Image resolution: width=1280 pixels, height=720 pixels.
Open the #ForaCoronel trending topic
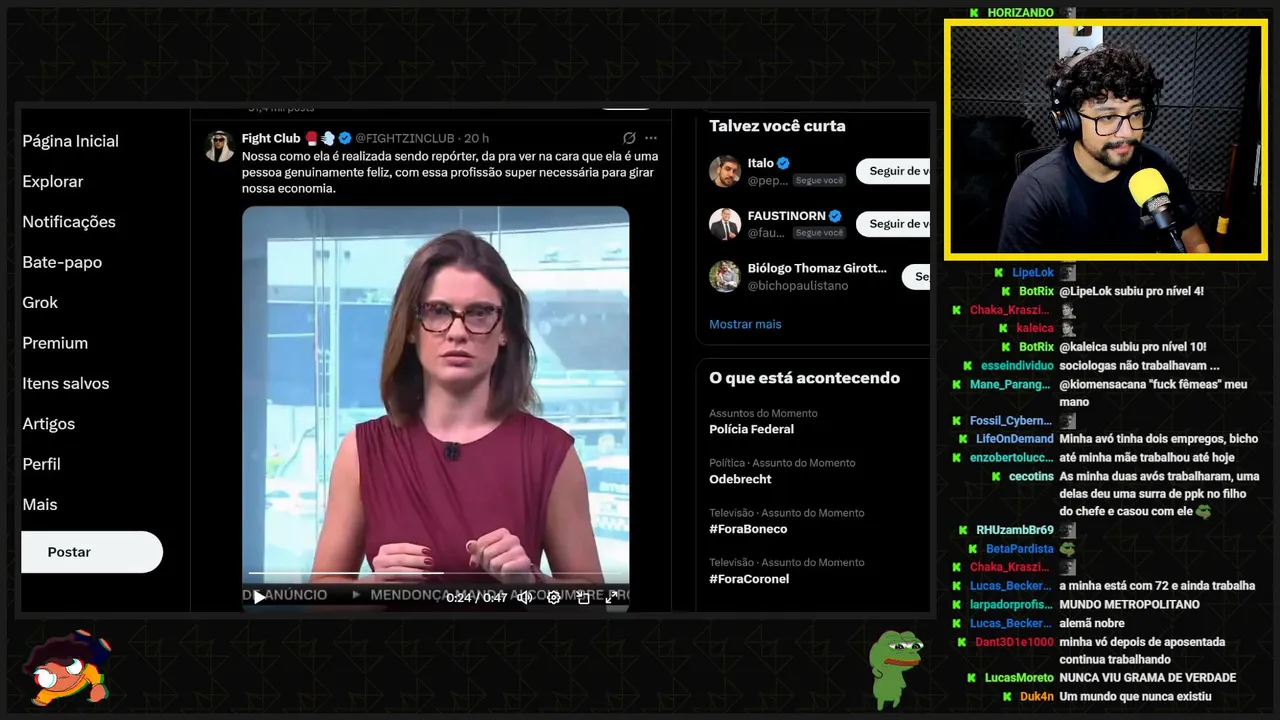point(749,579)
